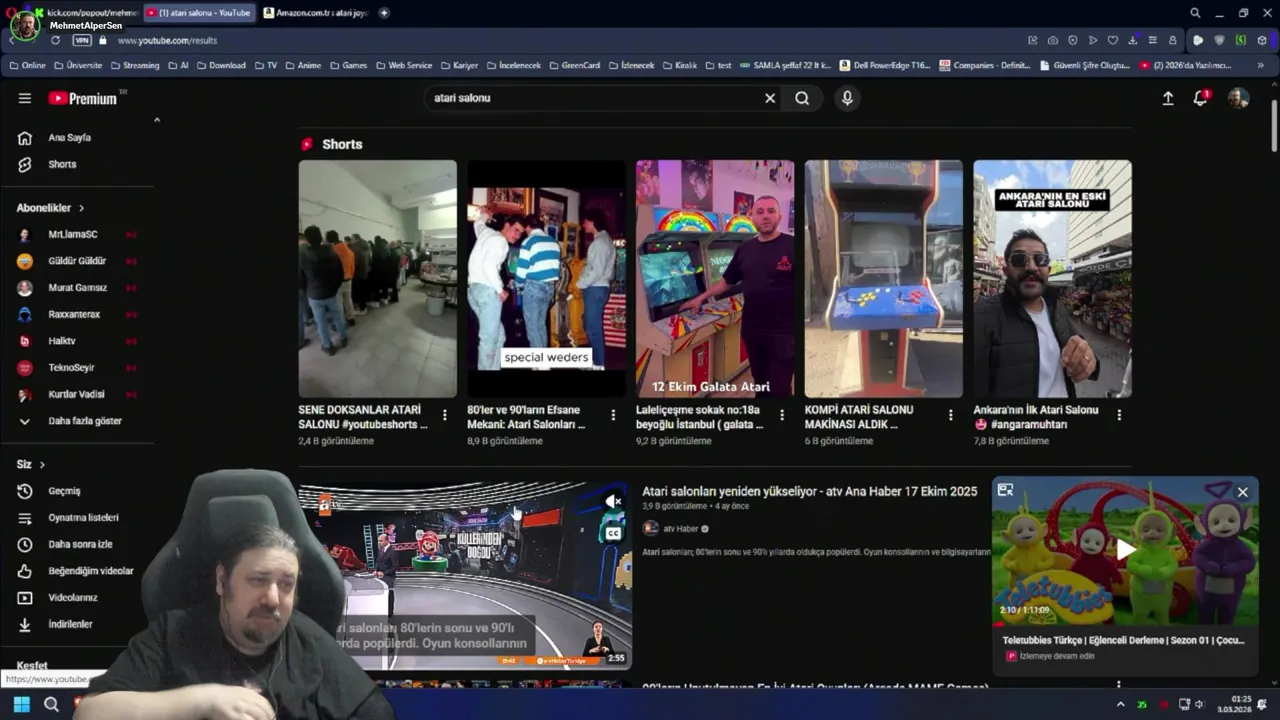This screenshot has width=1280, height=720.
Task: Open options for SENE DOKSANLAR ATARİ SALONU short
Action: [444, 415]
